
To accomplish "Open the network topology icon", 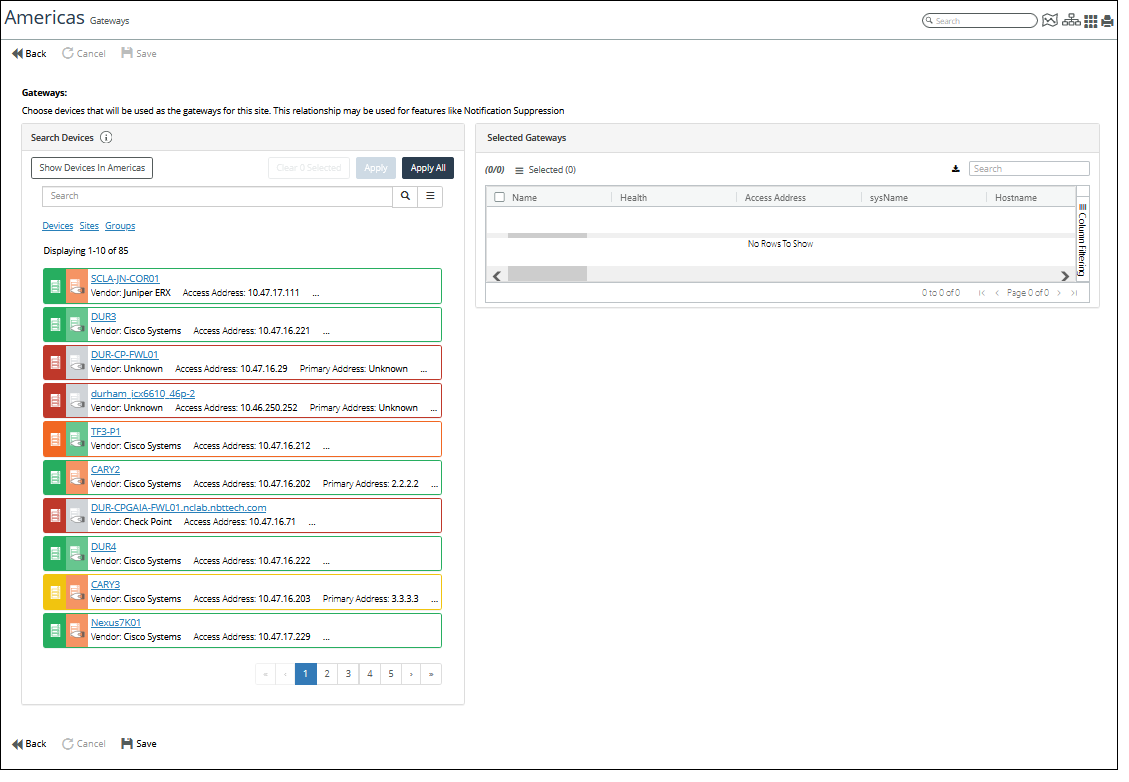I will pyautogui.click(x=1071, y=21).
